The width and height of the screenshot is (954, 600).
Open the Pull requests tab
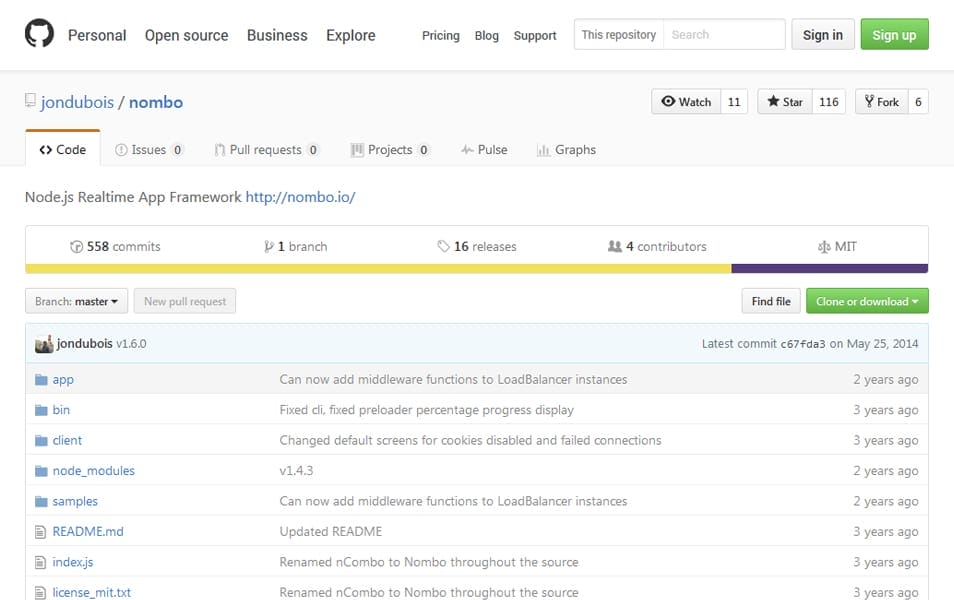[265, 150]
